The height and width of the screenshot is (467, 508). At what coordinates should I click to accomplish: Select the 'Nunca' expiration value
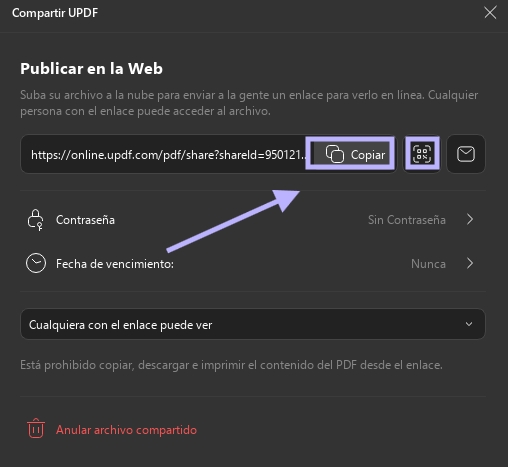click(428, 264)
